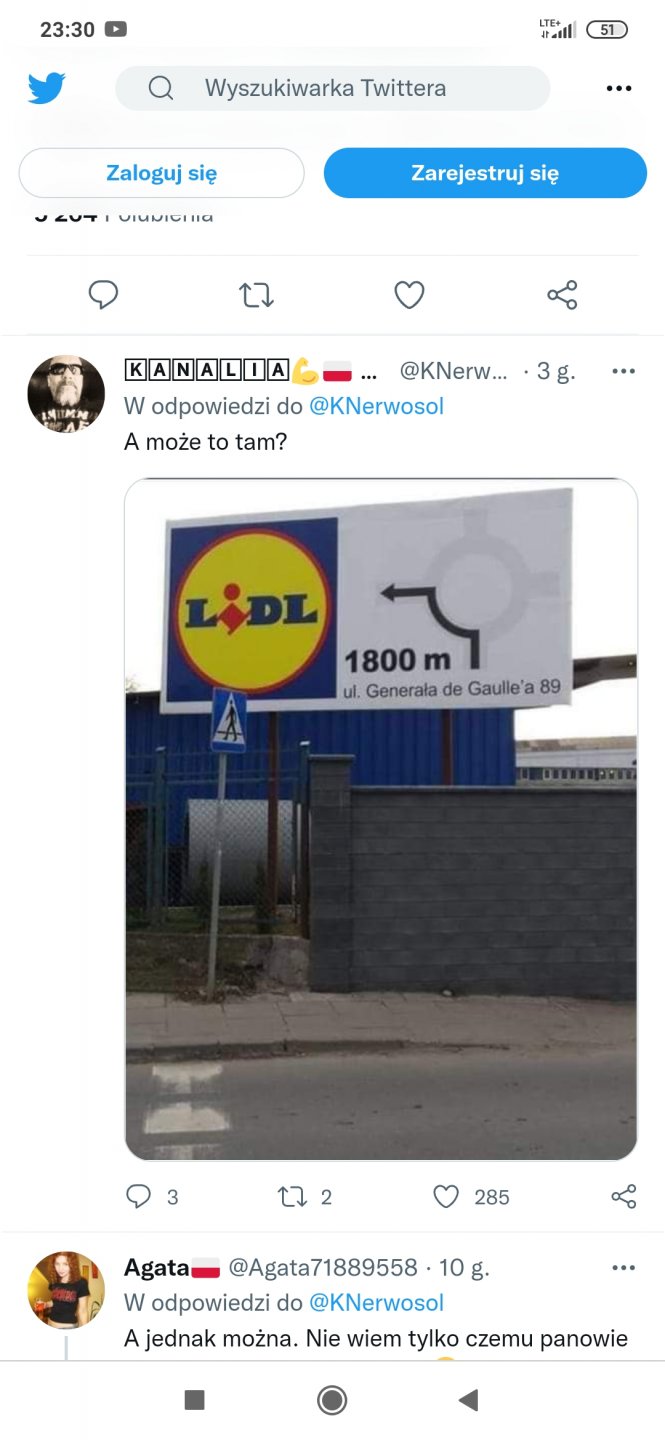Retweet the main tweet
Screen dimensions: 665x1440
[x=257, y=295]
